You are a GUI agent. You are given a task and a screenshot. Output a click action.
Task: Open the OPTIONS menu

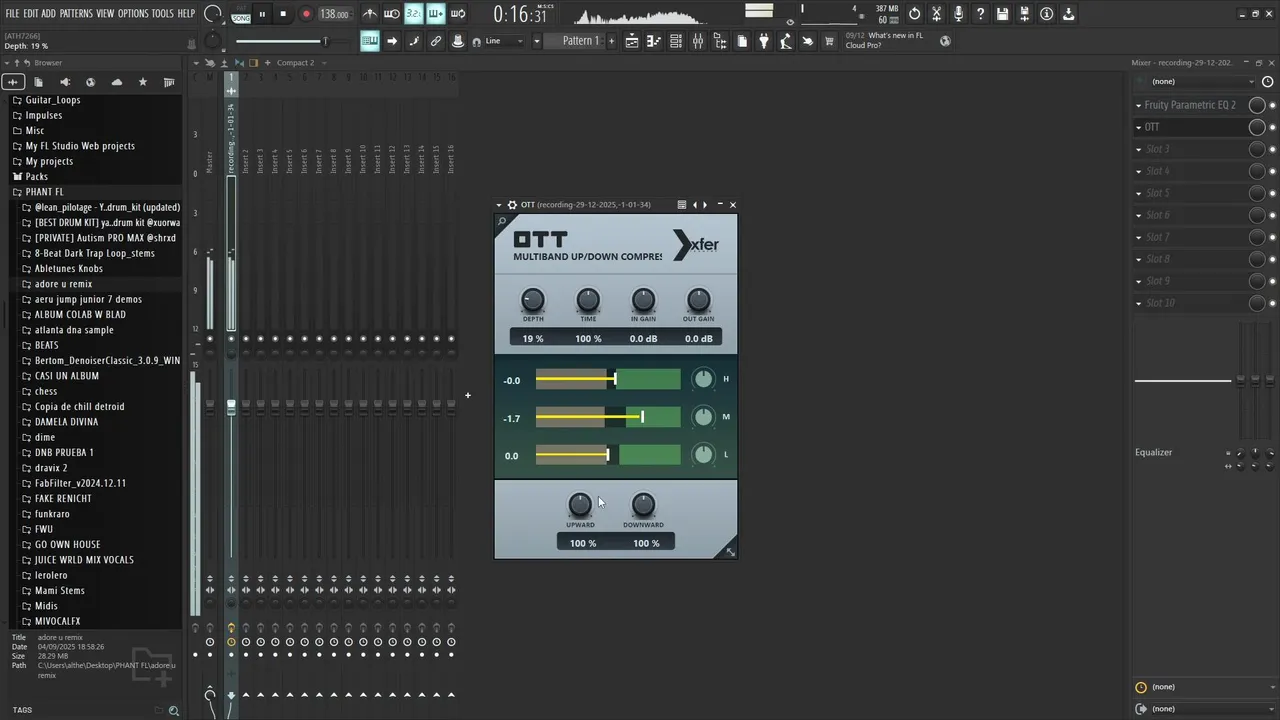133,14
